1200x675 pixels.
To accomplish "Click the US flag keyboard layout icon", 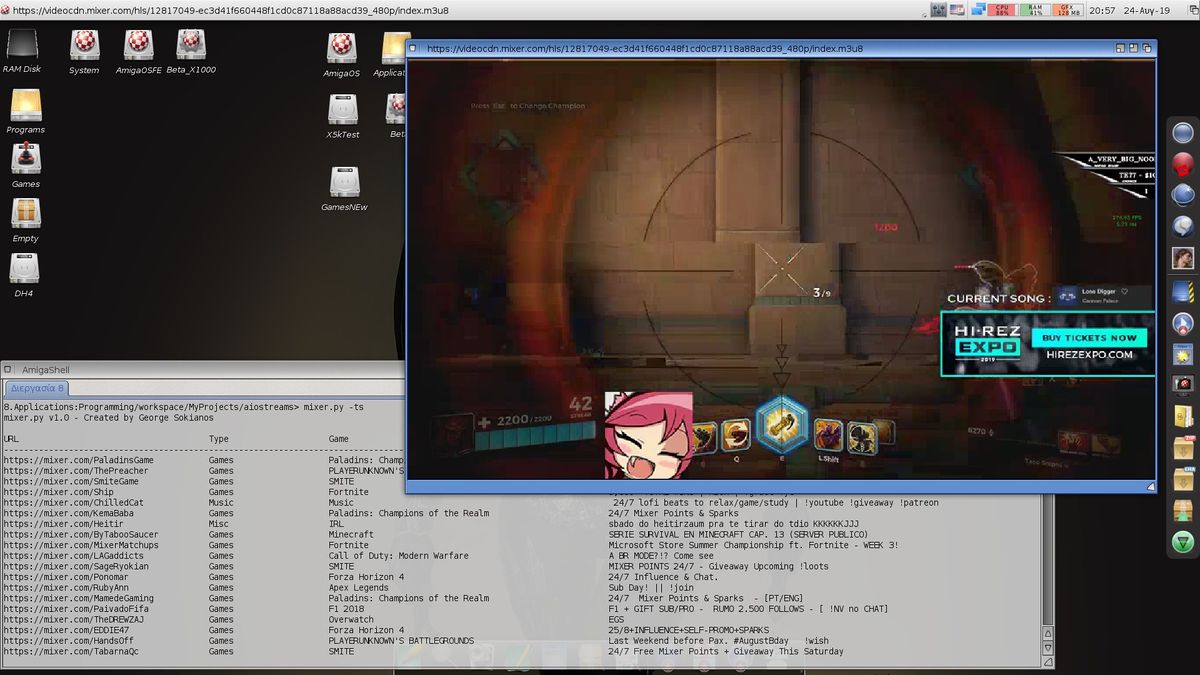I will 957,10.
